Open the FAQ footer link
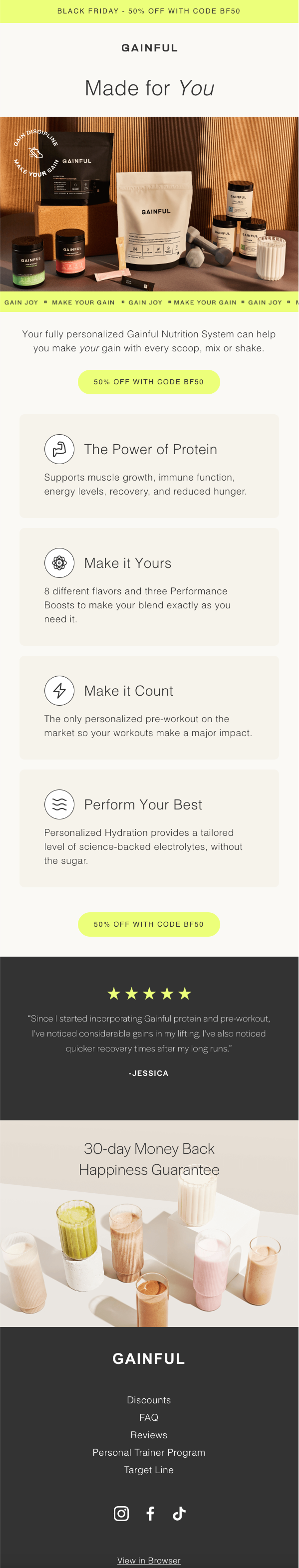299x1568 pixels. 149,1418
